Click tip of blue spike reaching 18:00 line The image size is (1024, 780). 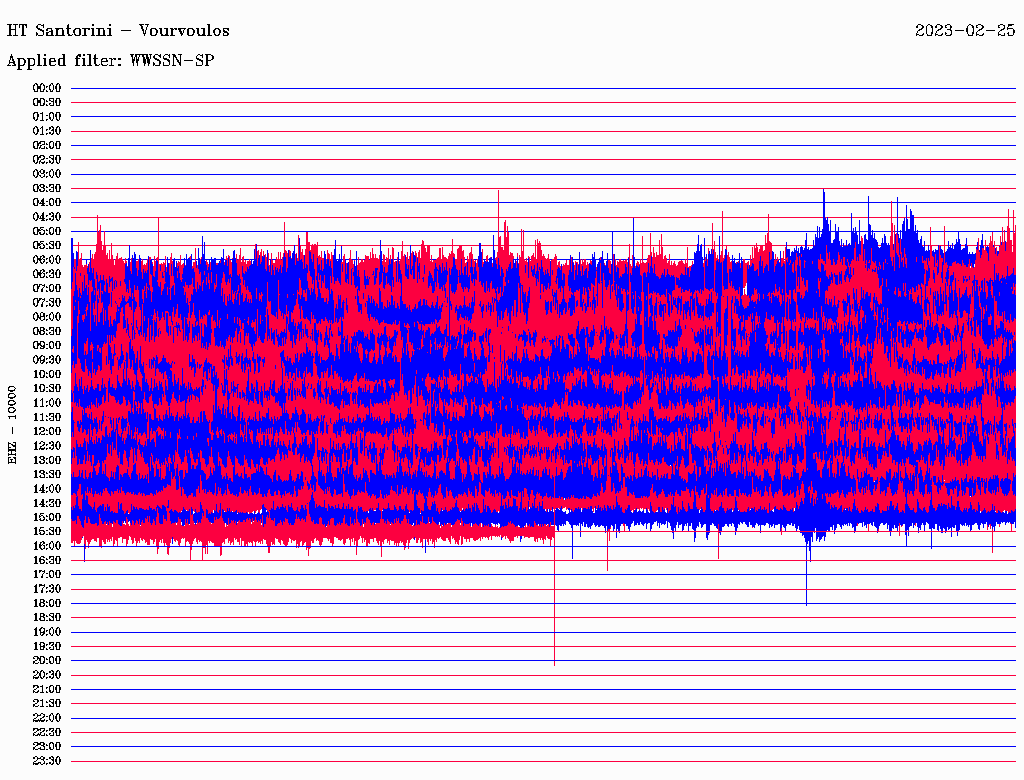coord(806,604)
